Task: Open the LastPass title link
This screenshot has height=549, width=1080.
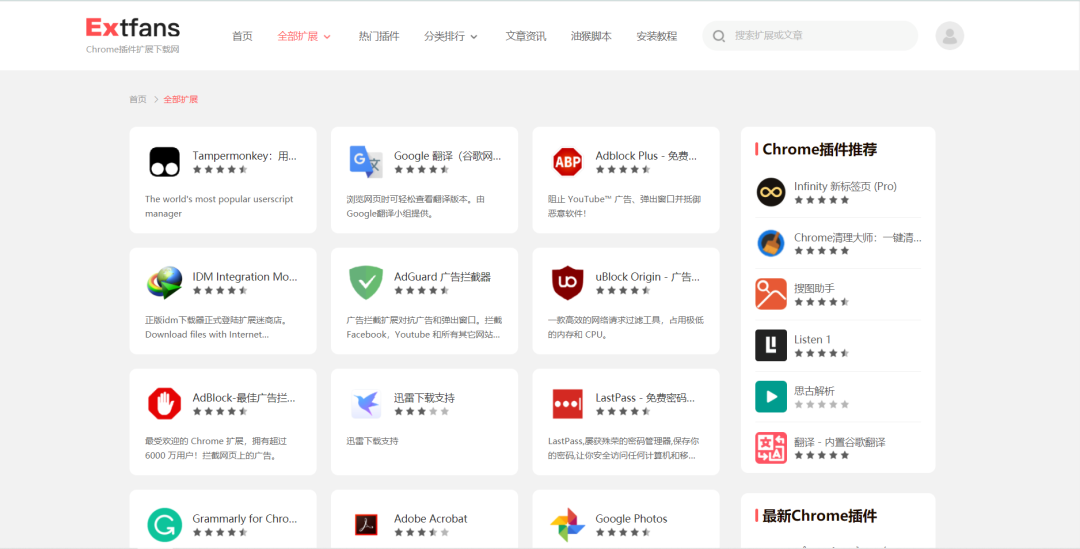Action: pos(645,397)
